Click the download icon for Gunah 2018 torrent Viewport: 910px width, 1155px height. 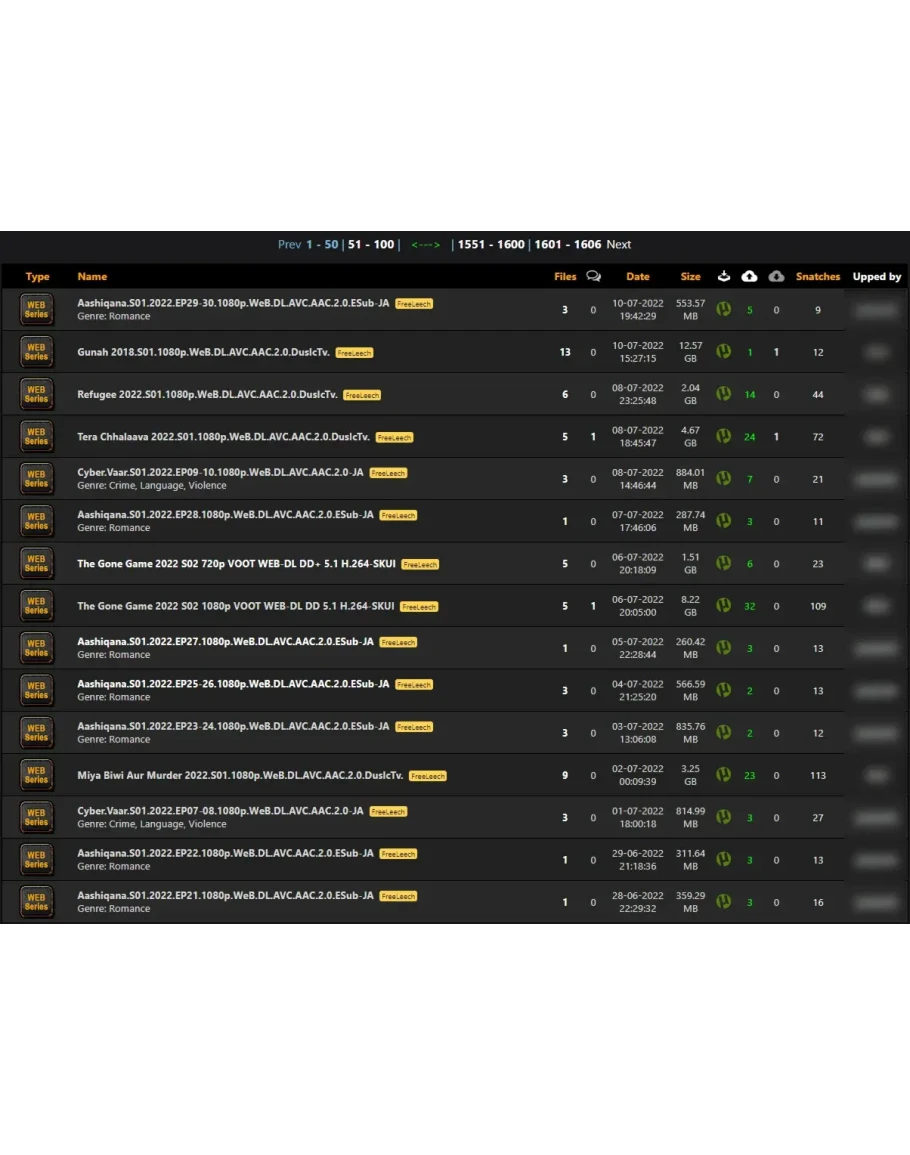click(723, 352)
